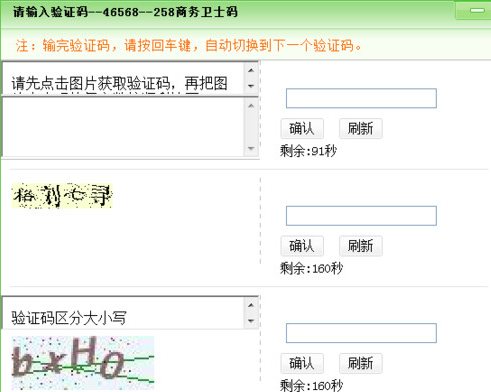Confirm the captcha with 91 seconds remaining
This screenshot has height=392, width=491.
point(302,128)
